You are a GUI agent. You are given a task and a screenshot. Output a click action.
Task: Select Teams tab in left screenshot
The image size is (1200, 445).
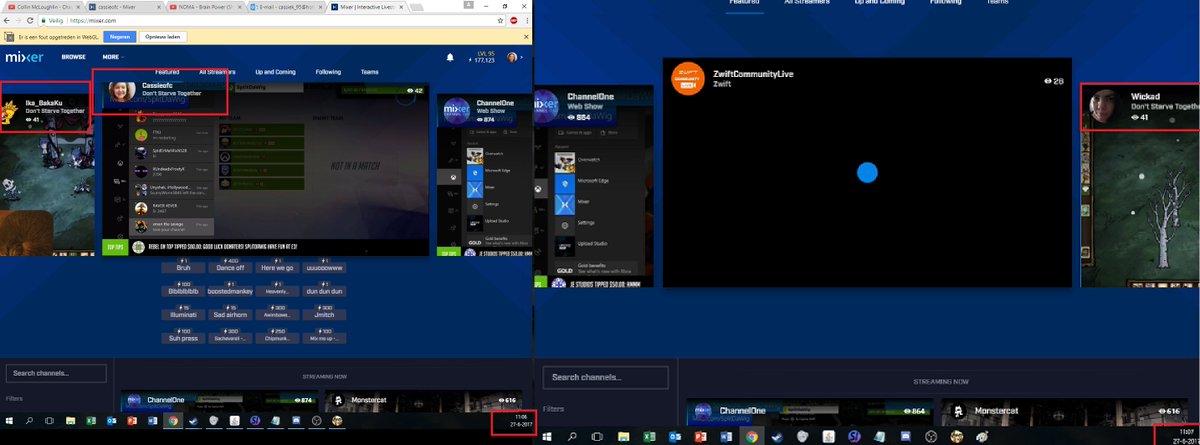370,72
